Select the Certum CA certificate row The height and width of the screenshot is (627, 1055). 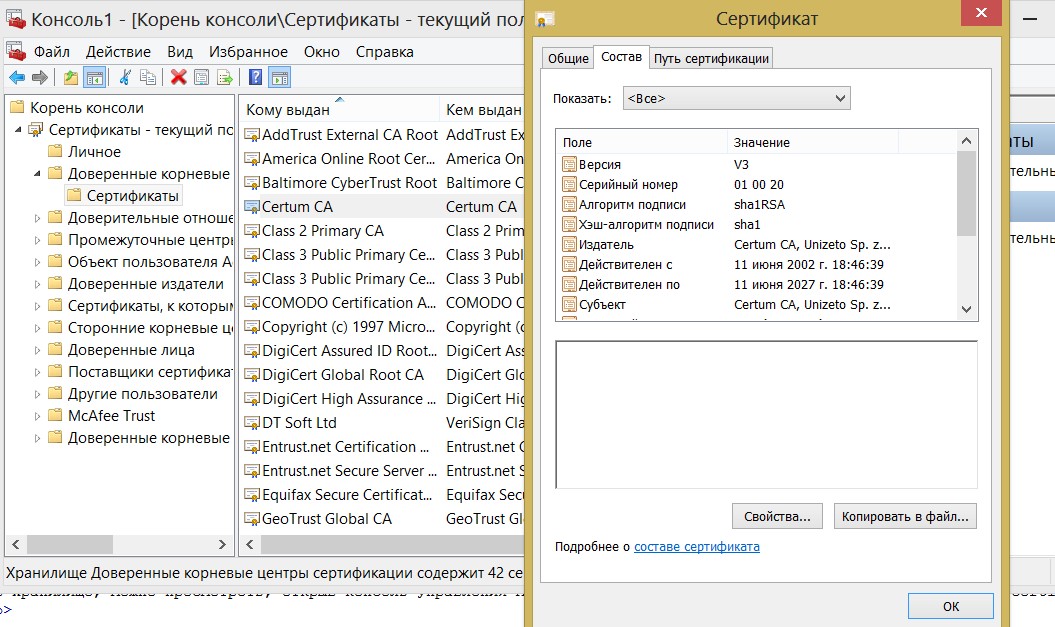click(x=384, y=207)
